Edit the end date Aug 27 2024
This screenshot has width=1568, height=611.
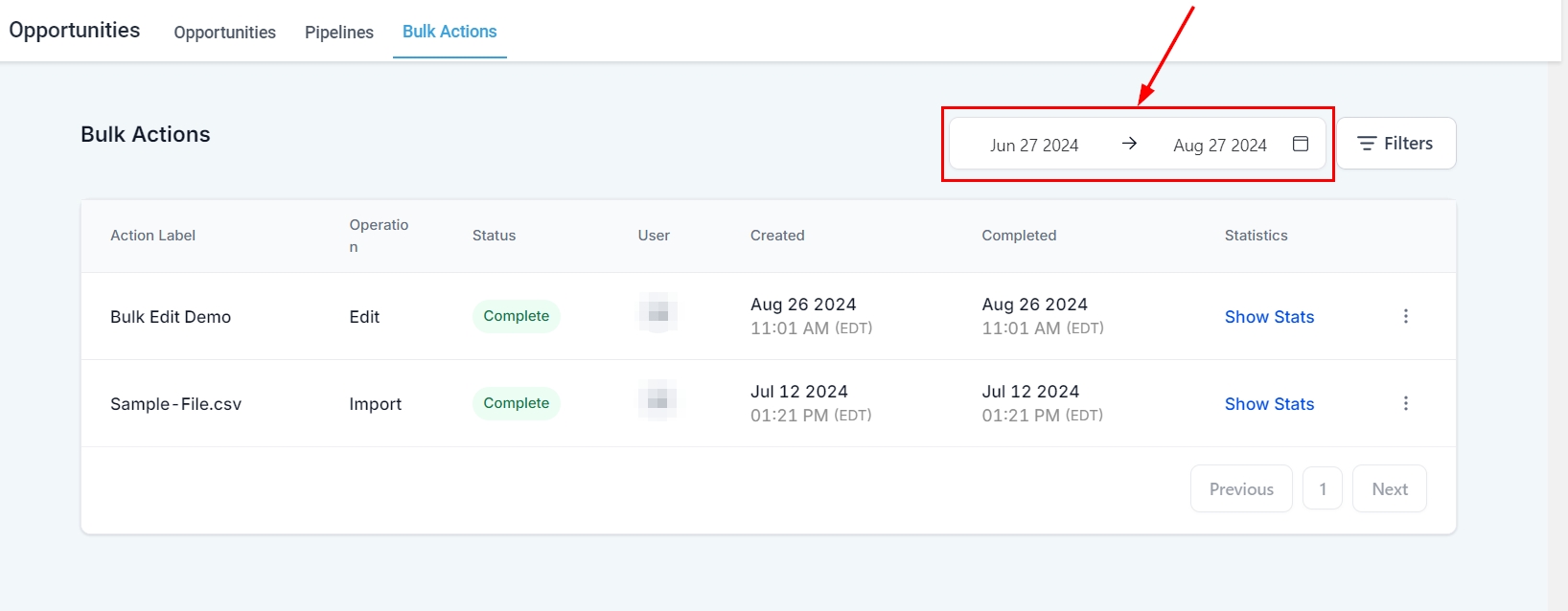click(1219, 146)
